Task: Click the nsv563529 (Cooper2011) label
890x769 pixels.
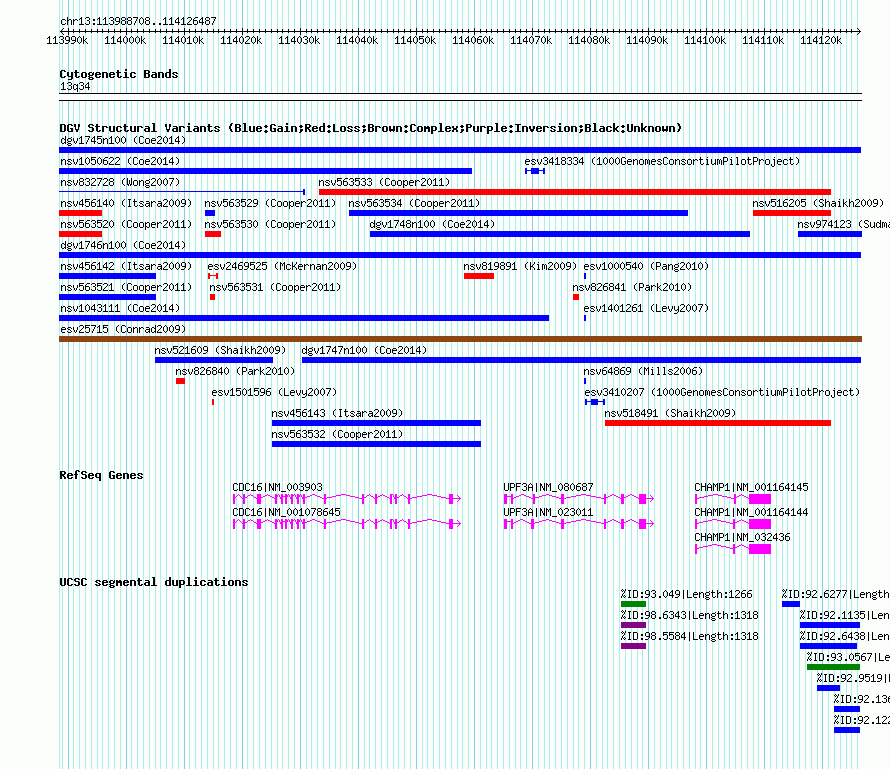Action: coord(270,203)
